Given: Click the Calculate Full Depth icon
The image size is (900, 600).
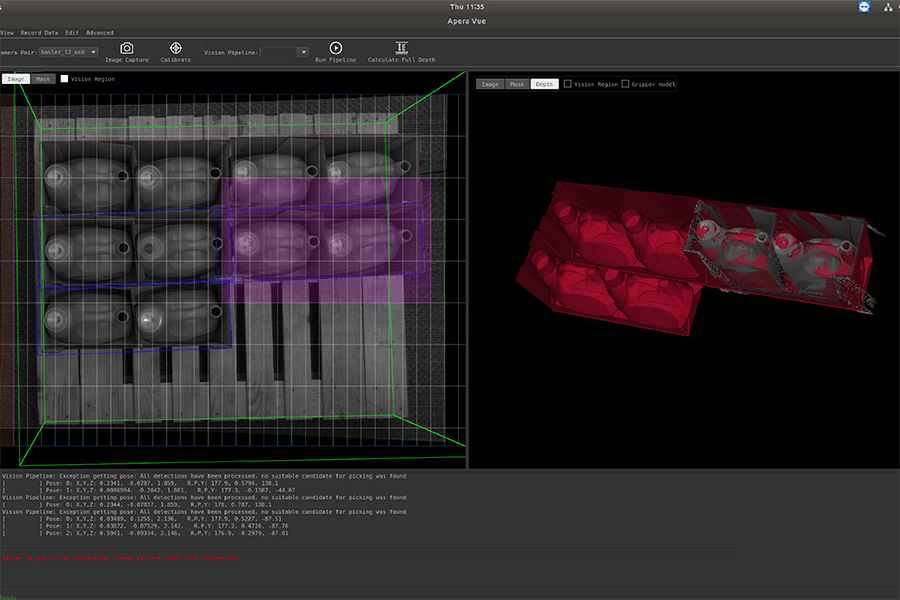Looking at the screenshot, I should [x=402, y=48].
